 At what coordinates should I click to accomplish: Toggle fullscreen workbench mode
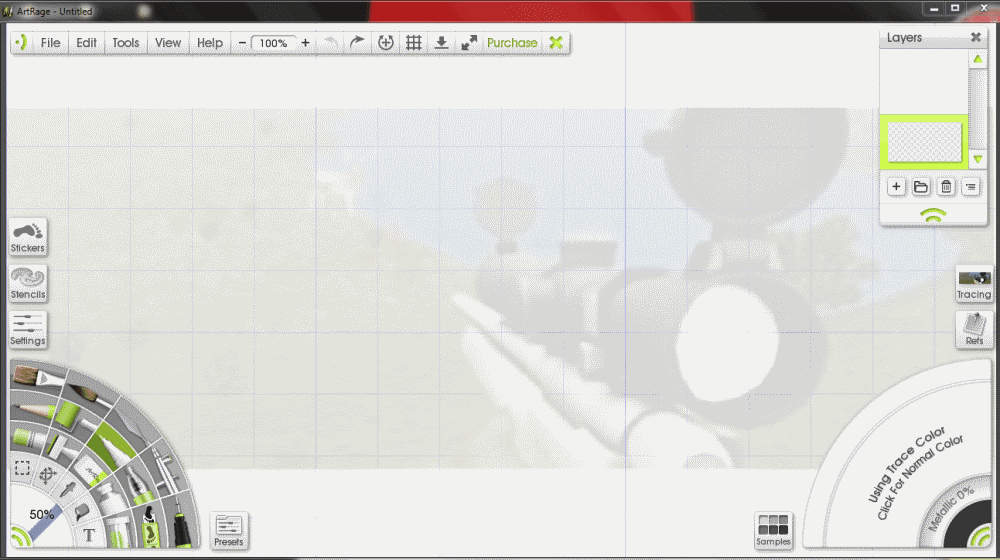coord(469,43)
